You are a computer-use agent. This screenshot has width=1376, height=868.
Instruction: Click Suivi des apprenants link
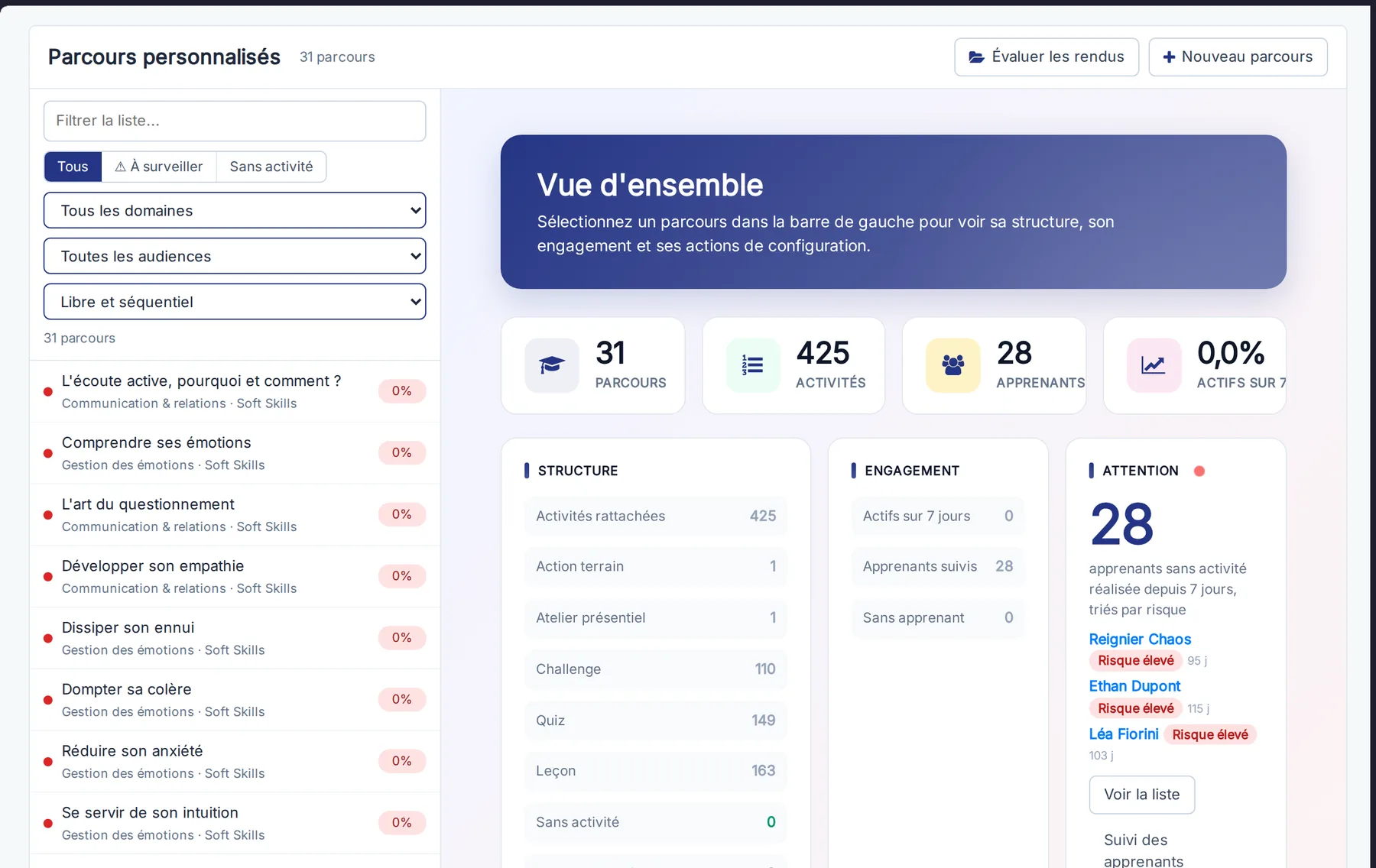point(1144,850)
